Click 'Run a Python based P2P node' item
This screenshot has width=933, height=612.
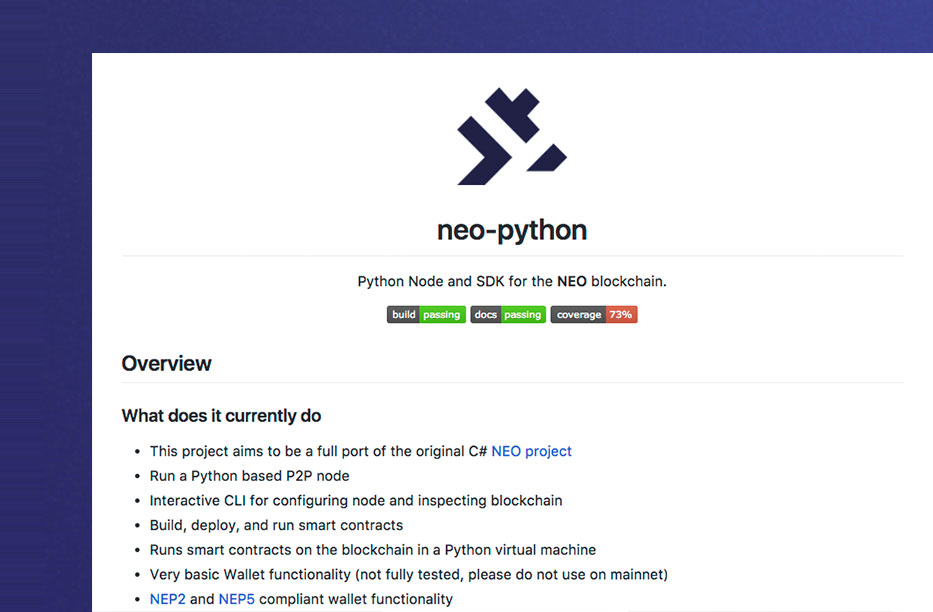249,476
